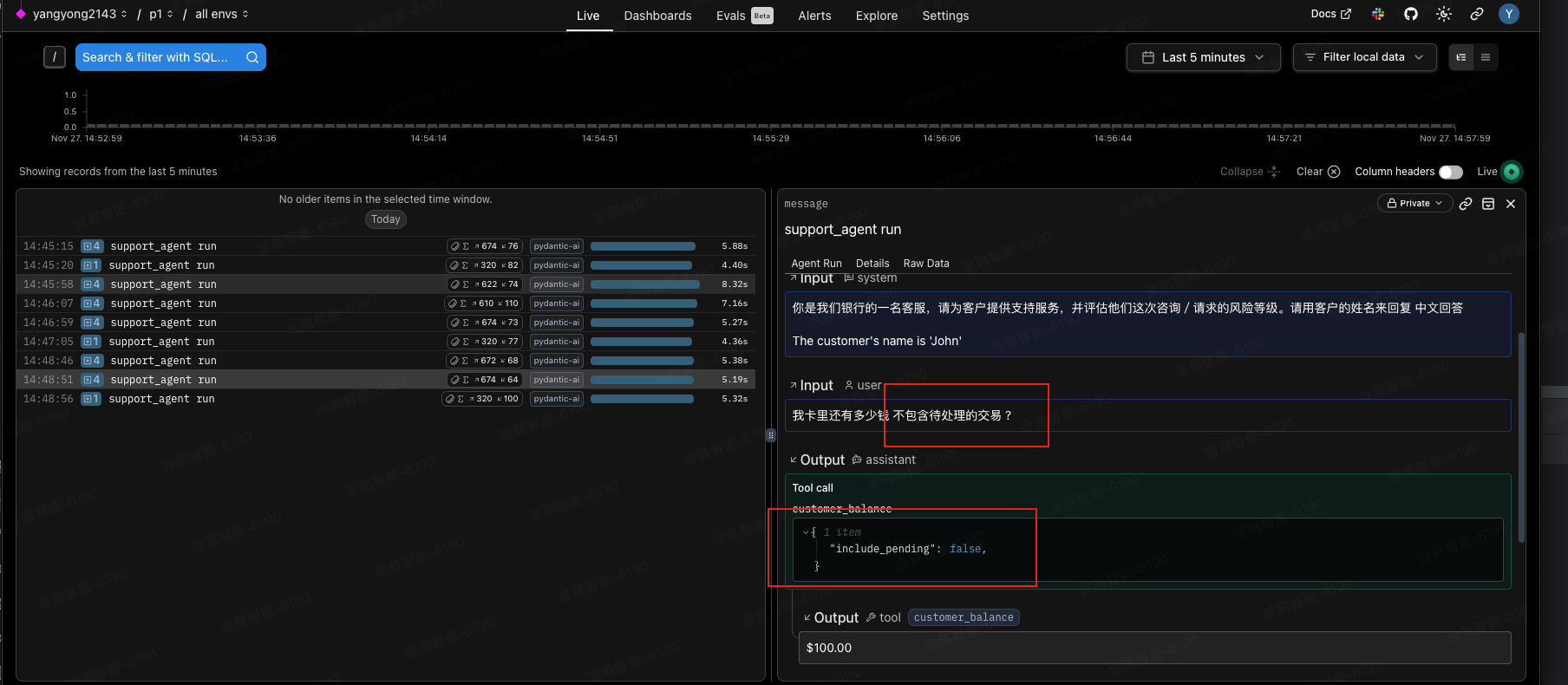Screen dimensions: 1568x685
Task: Open the Settings tab
Action: click(x=945, y=16)
